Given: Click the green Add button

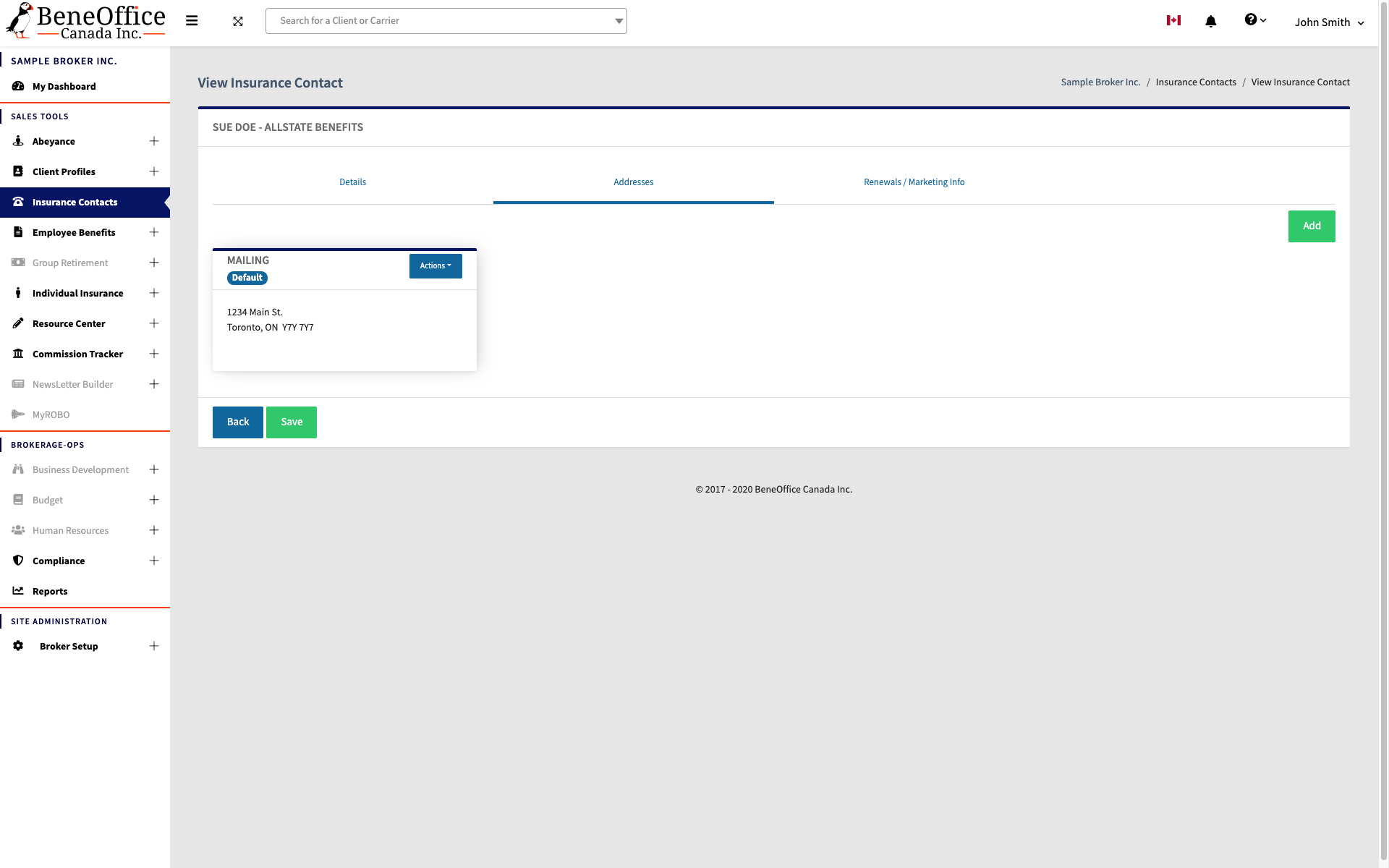Looking at the screenshot, I should [x=1311, y=226].
